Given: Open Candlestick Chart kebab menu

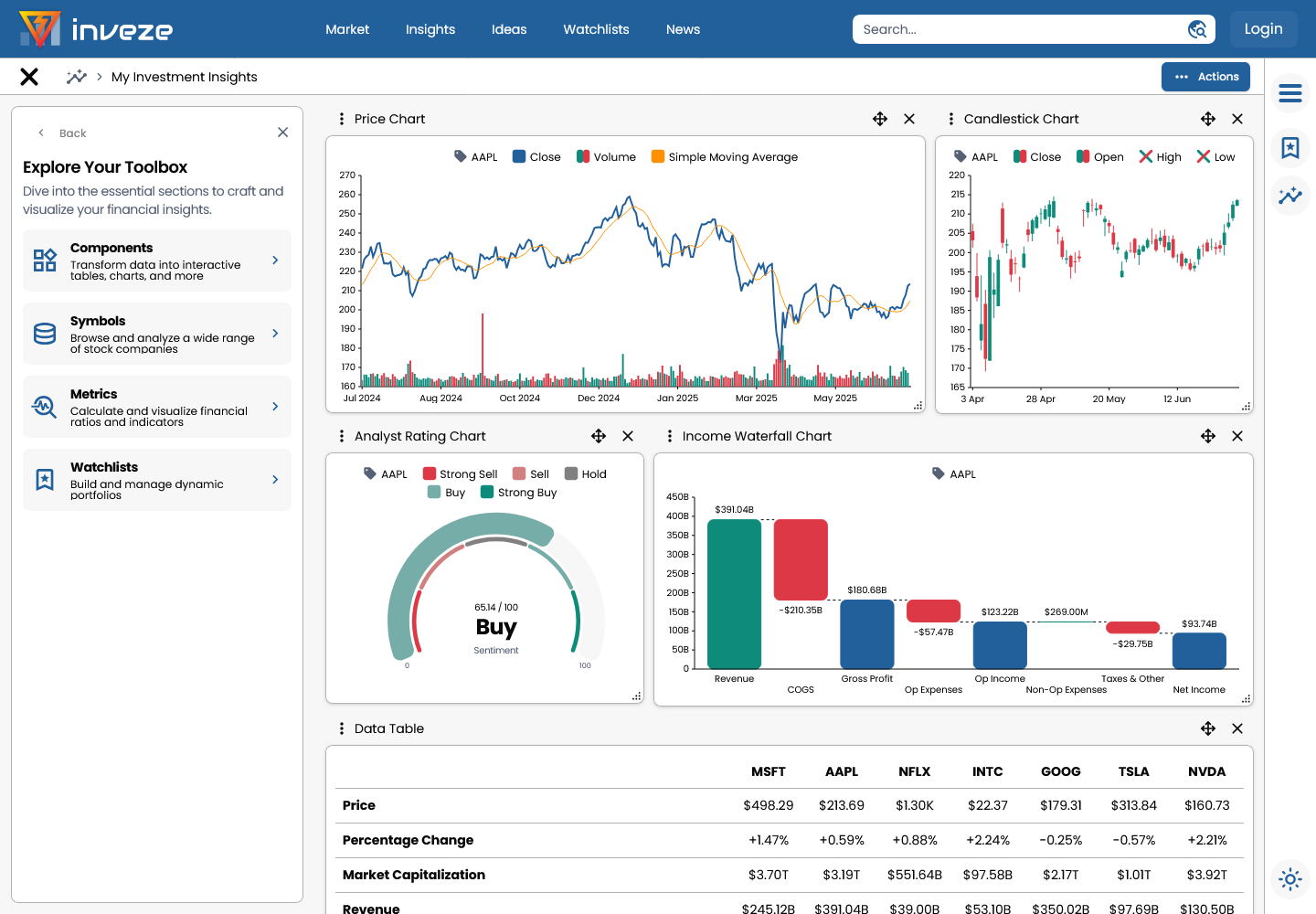Looking at the screenshot, I should click(x=951, y=119).
